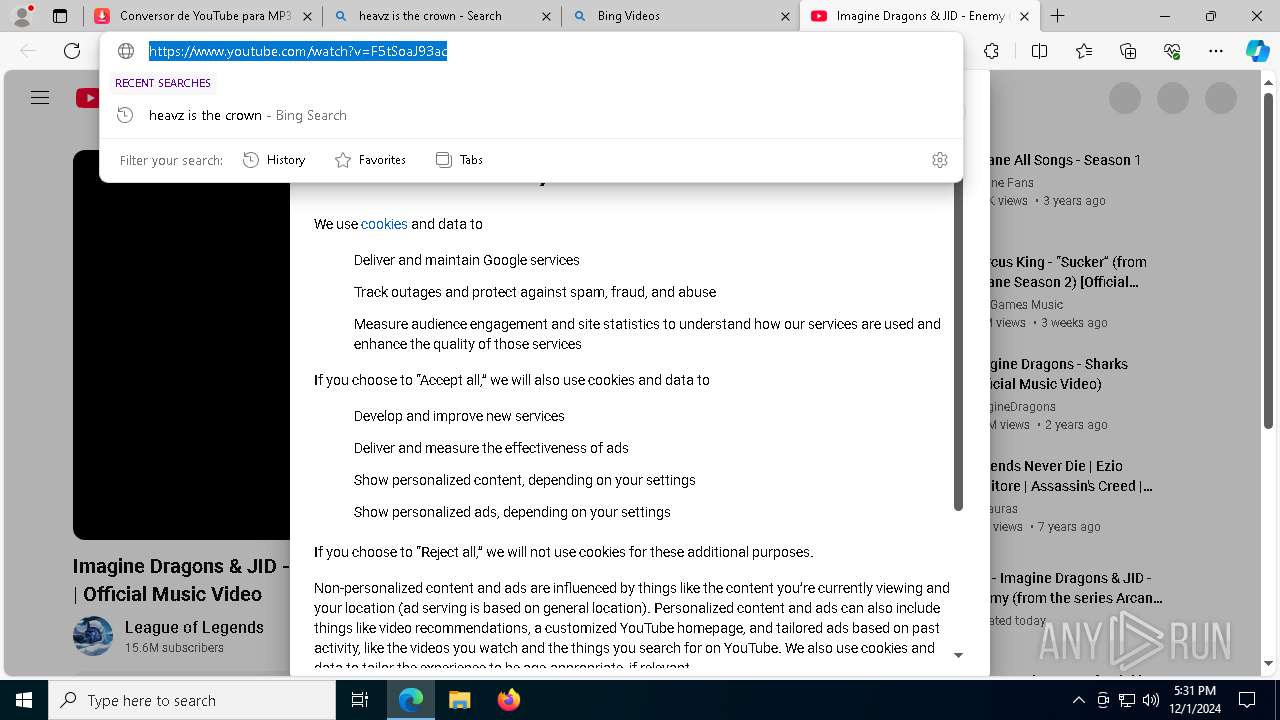Image resolution: width=1280 pixels, height=720 pixels.
Task: Close the Bing Videos tab
Action: [x=784, y=16]
